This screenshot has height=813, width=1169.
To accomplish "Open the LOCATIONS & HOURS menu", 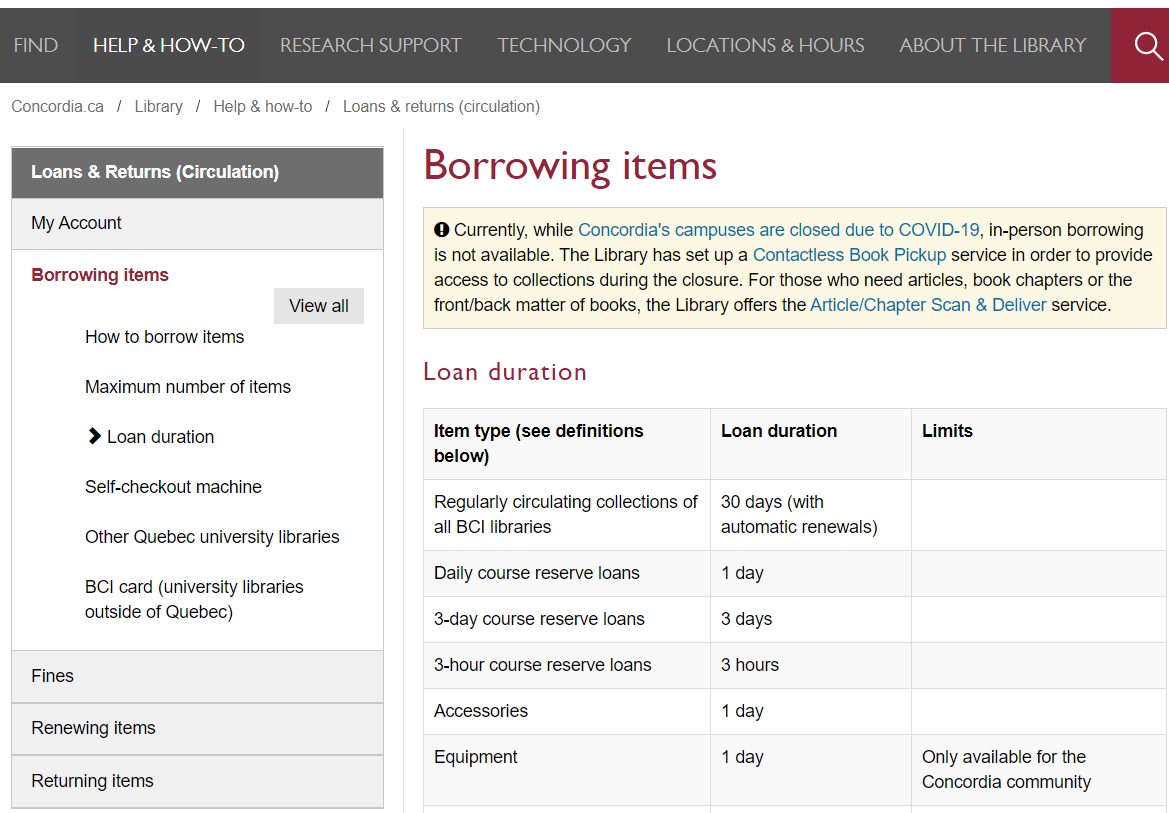I will coord(765,45).
